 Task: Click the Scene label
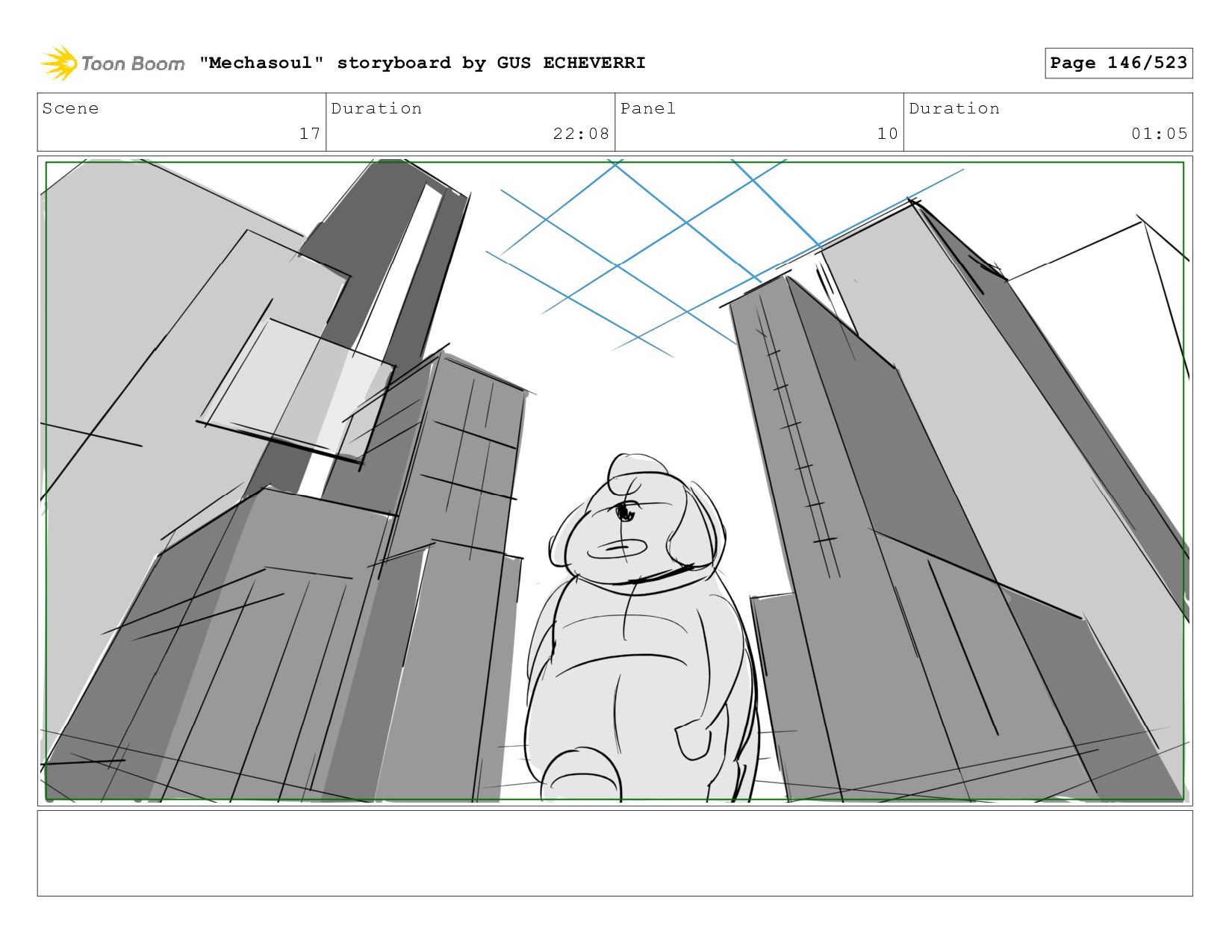[70, 108]
